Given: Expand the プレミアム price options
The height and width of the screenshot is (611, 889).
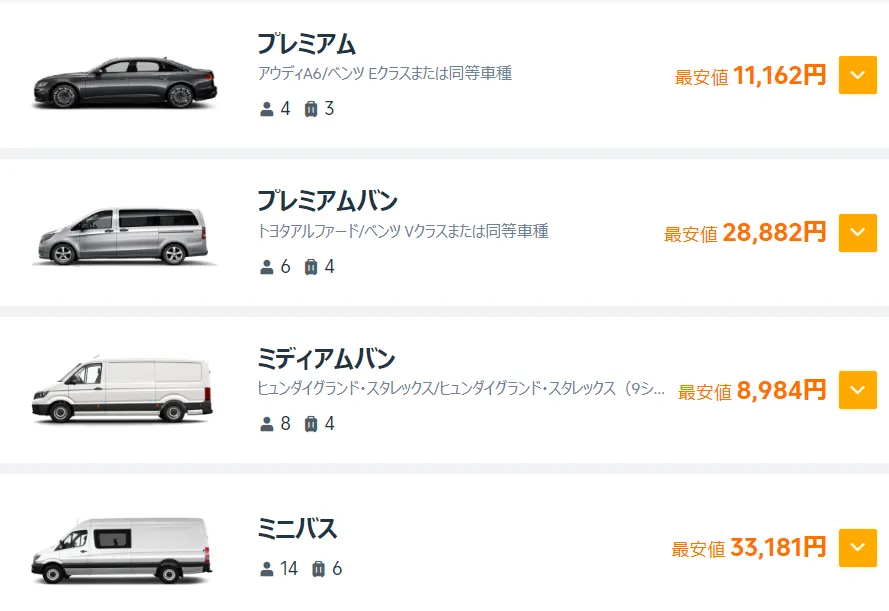Looking at the screenshot, I should coord(857,75).
